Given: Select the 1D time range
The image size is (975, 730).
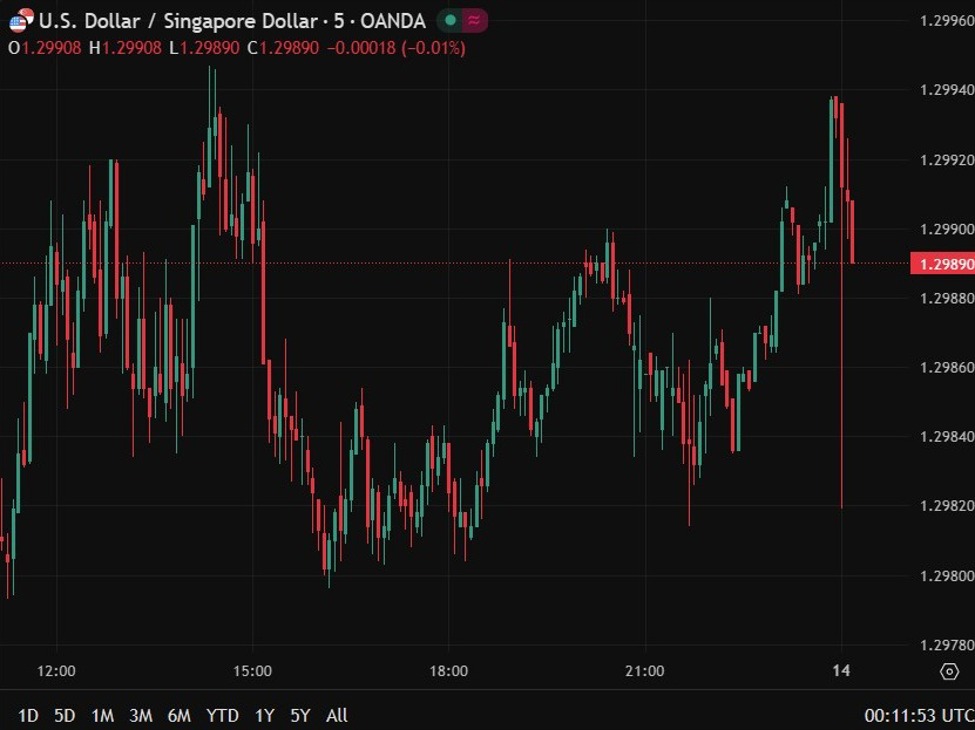Looking at the screenshot, I should point(29,715).
